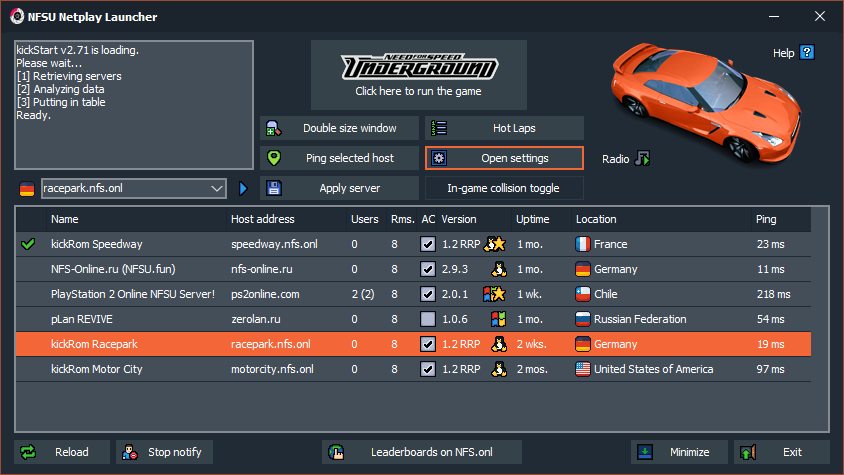The image size is (844, 475).
Task: Click the Reload button label
Action: [x=72, y=452]
